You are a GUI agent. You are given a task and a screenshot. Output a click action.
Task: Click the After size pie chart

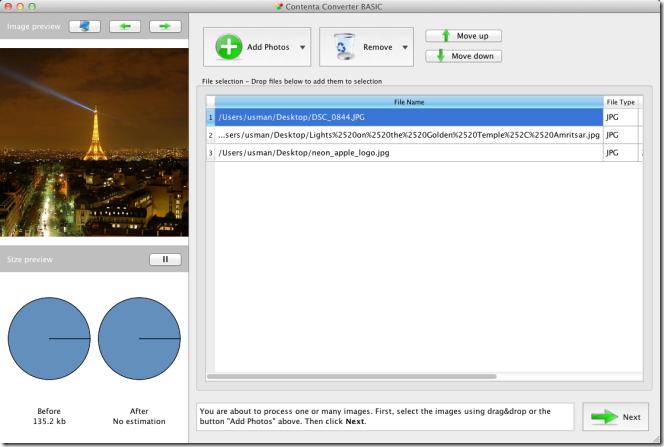pyautogui.click(x=139, y=338)
